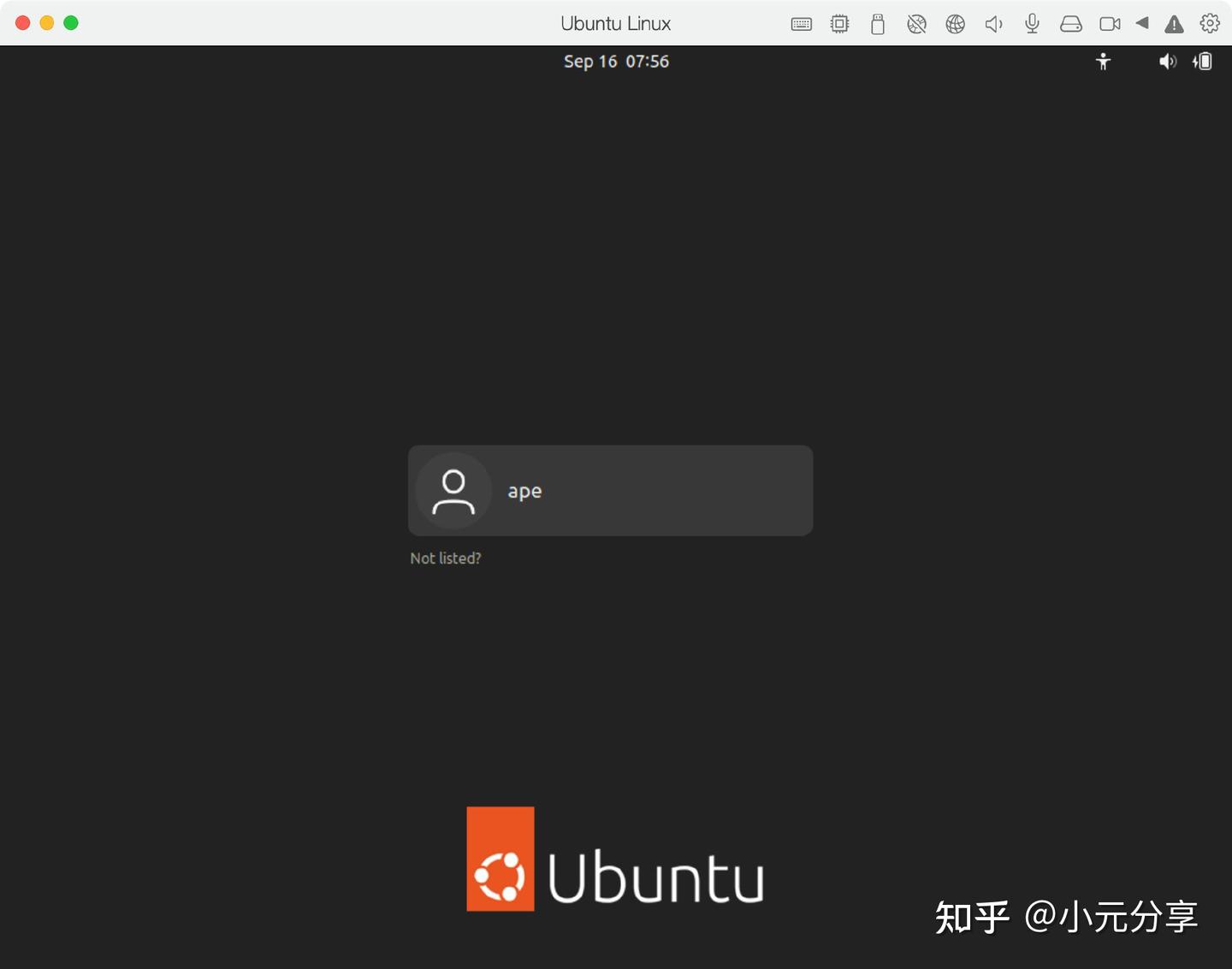Select the user ape to log in
1232x969 pixels.
(610, 490)
